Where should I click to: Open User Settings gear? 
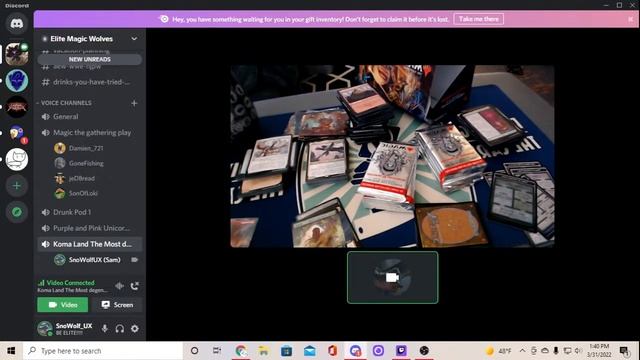pos(135,329)
